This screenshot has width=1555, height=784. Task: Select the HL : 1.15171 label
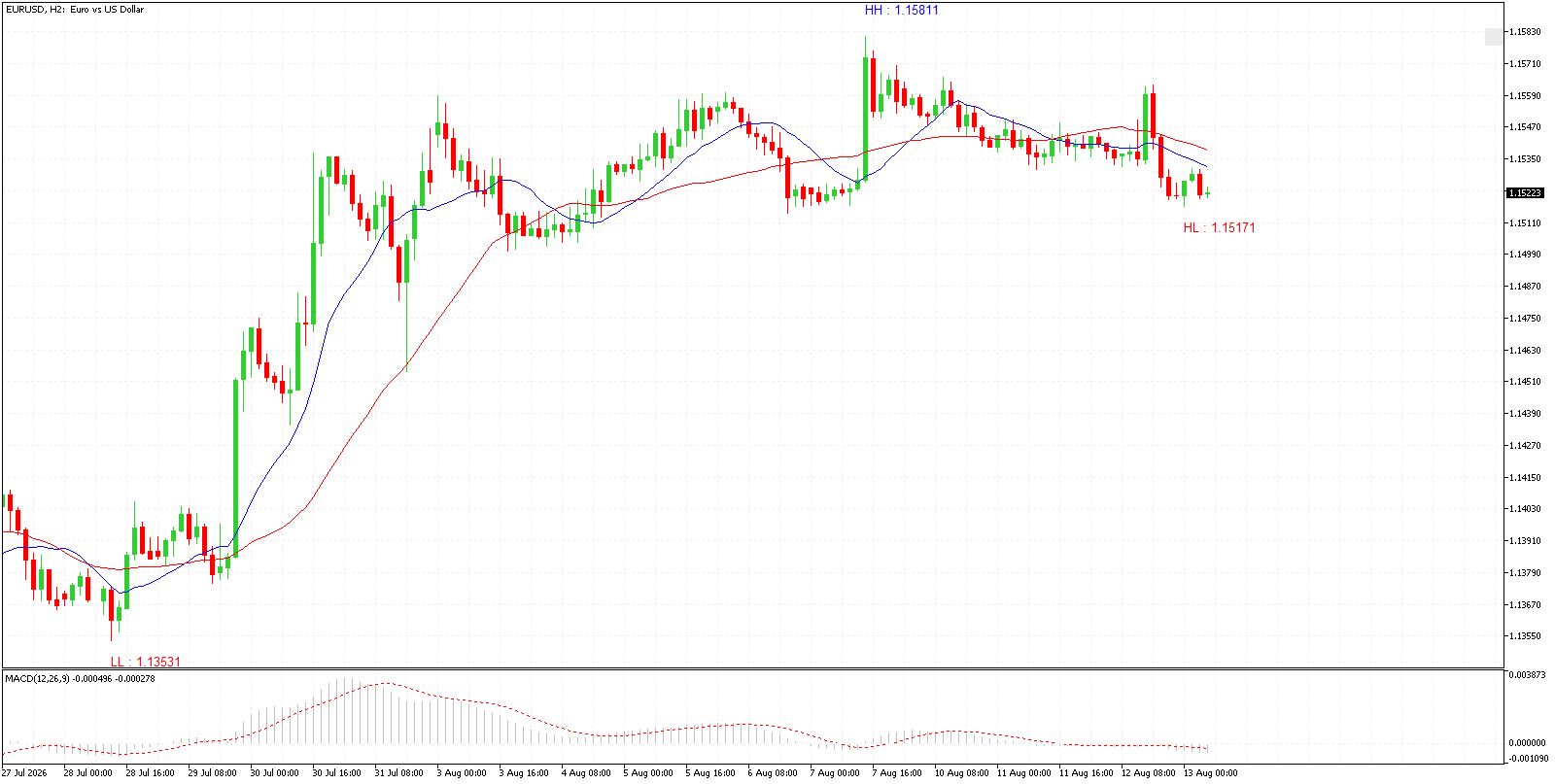(x=1219, y=228)
